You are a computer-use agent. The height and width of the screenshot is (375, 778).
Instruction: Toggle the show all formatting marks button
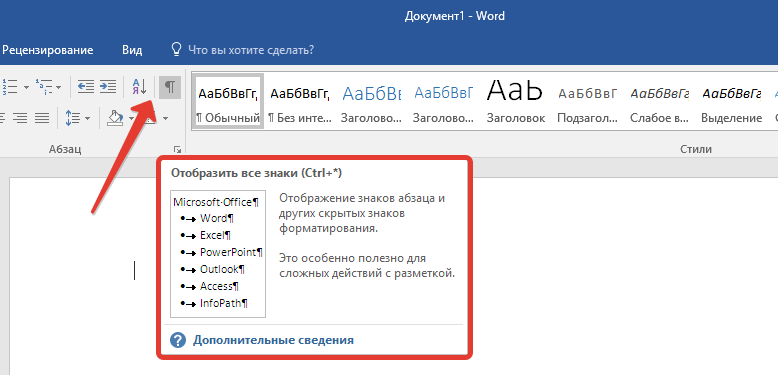170,87
